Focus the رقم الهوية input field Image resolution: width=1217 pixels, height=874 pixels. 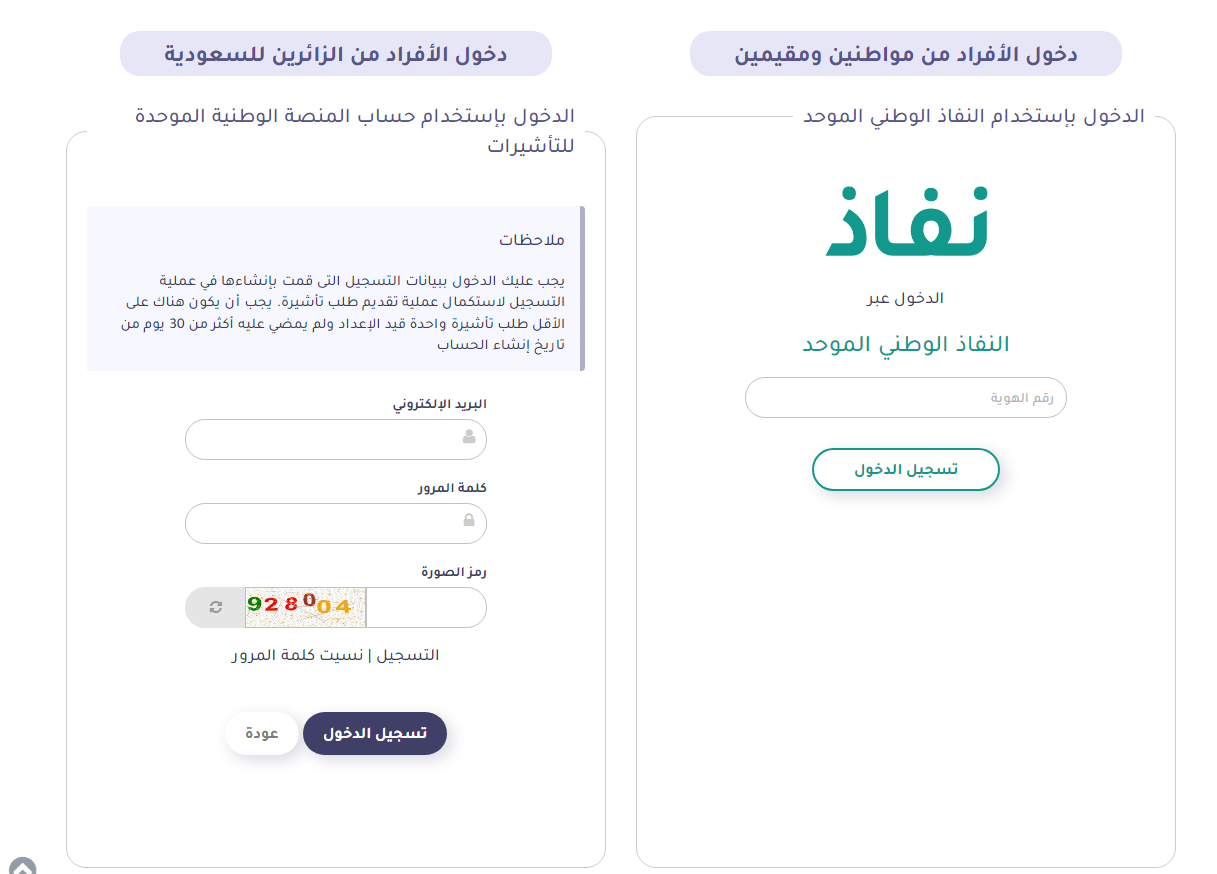pos(906,398)
